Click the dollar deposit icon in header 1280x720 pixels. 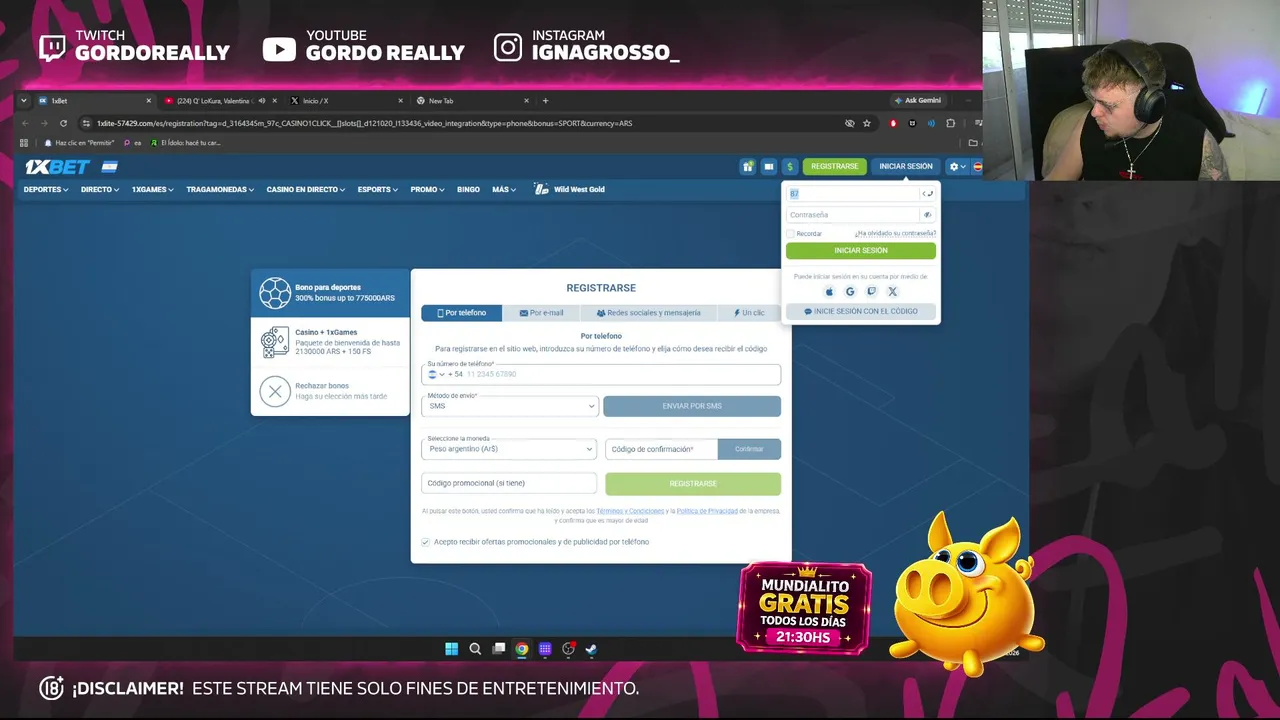[x=790, y=167]
